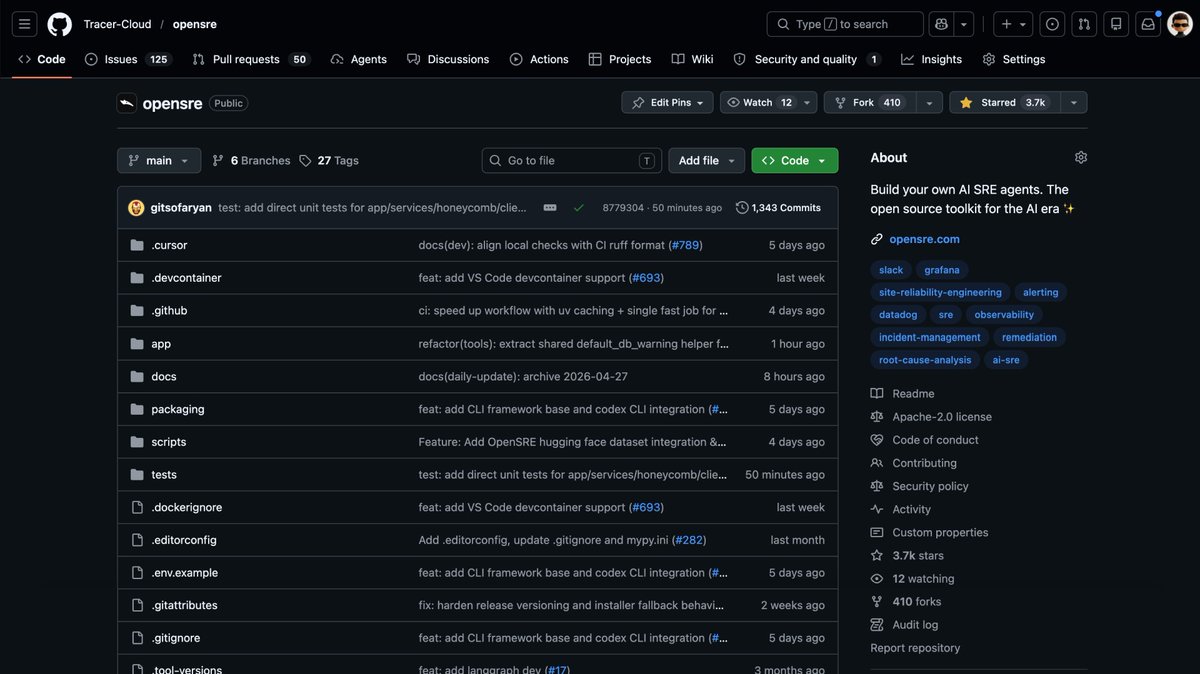Expand the Watch options dropdown arrow
Viewport: 1200px width, 674px height.
tap(807, 103)
